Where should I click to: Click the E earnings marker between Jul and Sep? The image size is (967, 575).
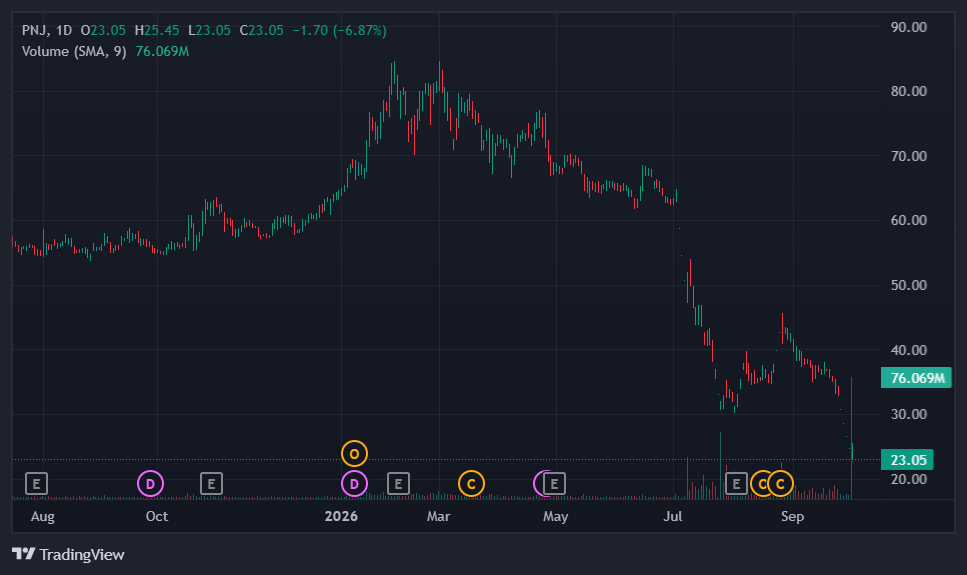(x=736, y=484)
